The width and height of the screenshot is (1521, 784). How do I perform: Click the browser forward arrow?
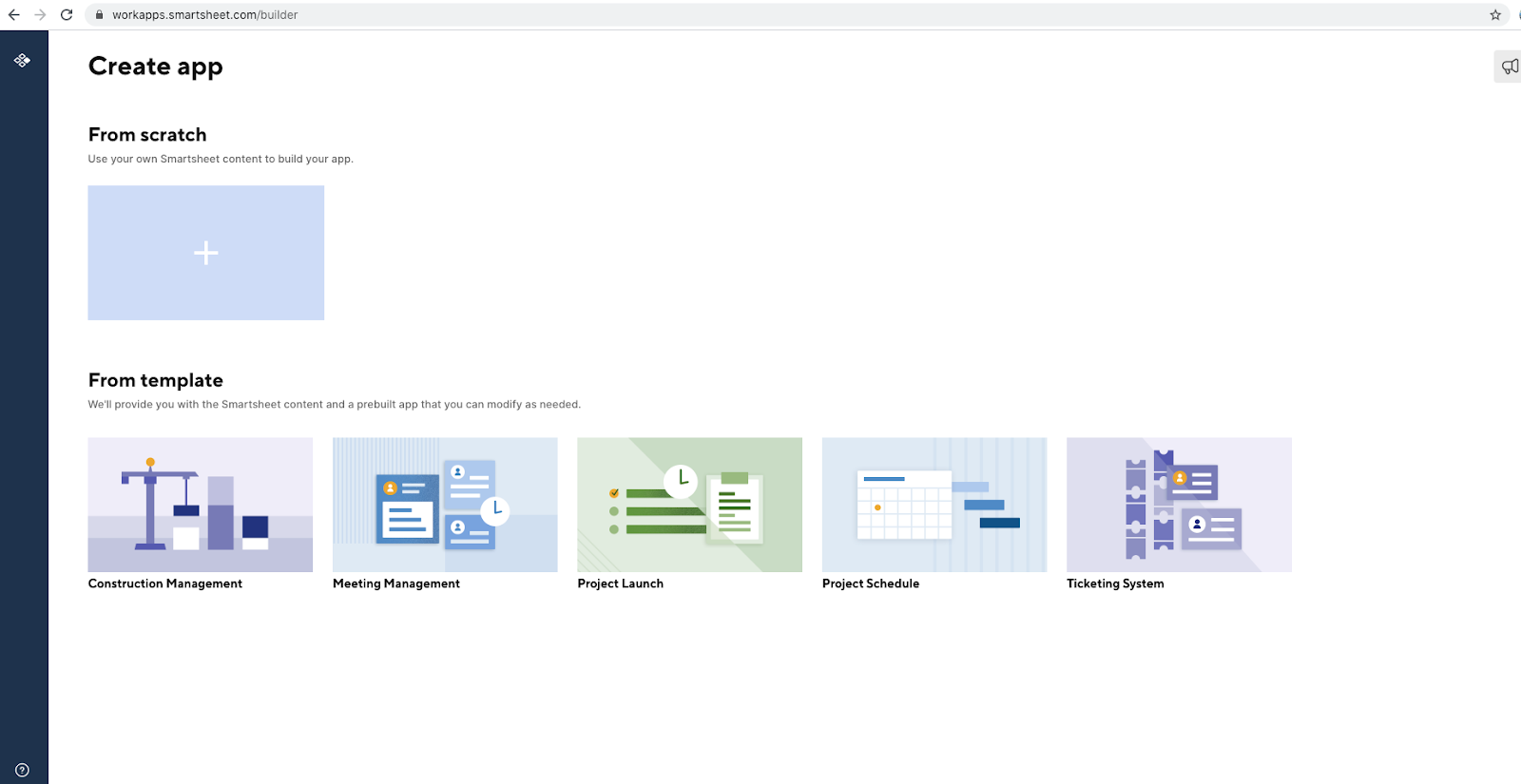click(40, 15)
